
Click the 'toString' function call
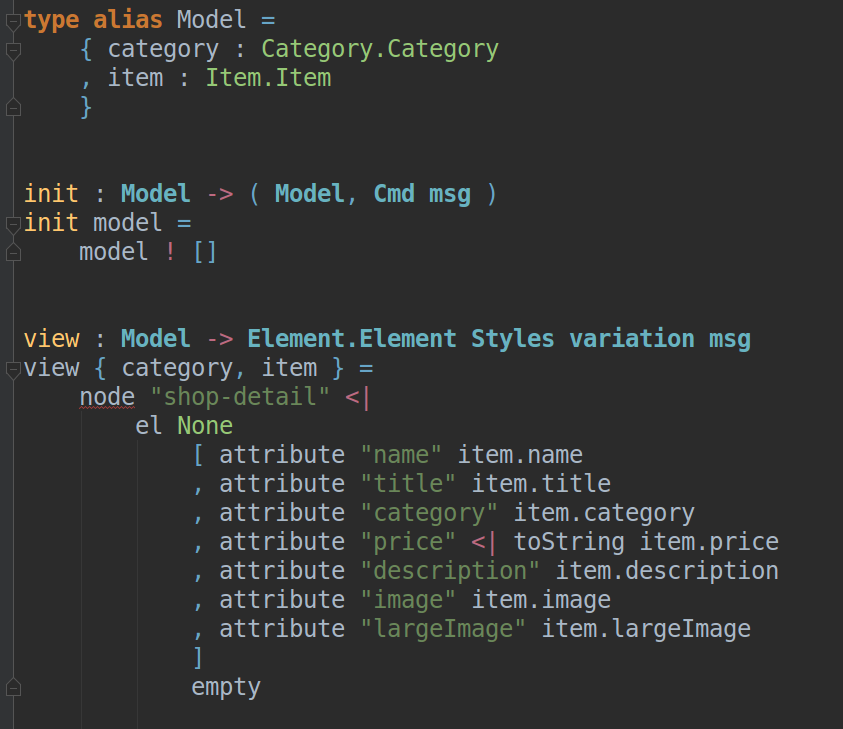[x=569, y=542]
